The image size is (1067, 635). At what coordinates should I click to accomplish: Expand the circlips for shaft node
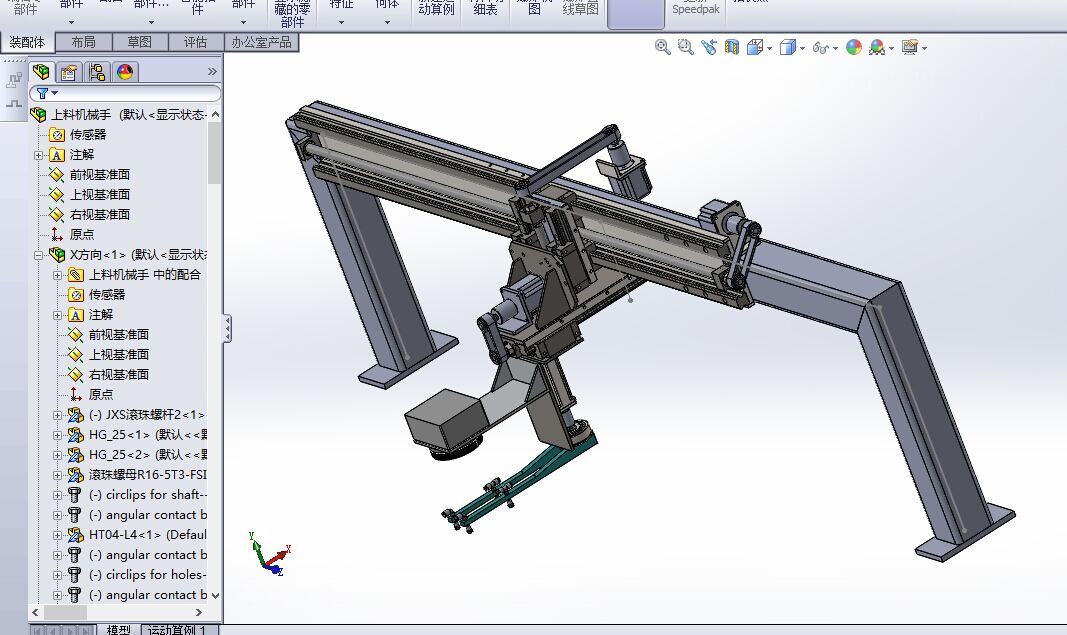point(58,495)
